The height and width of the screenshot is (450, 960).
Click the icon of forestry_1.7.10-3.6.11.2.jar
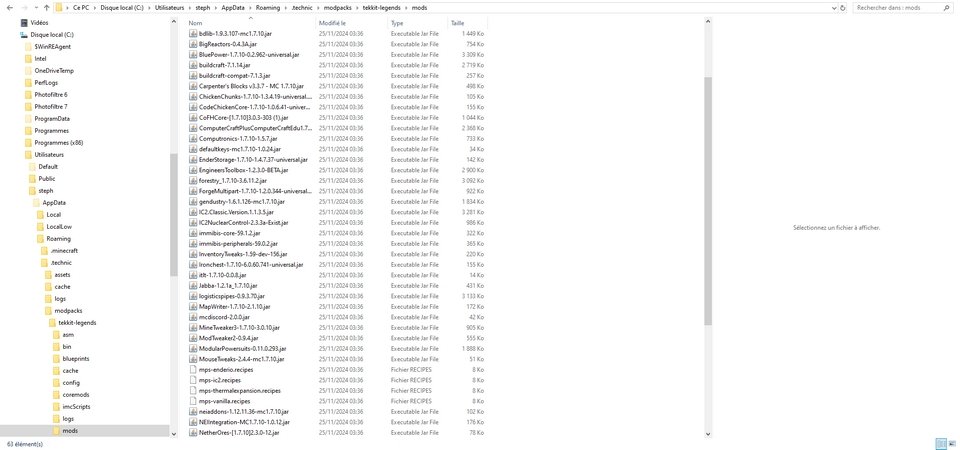pos(193,181)
